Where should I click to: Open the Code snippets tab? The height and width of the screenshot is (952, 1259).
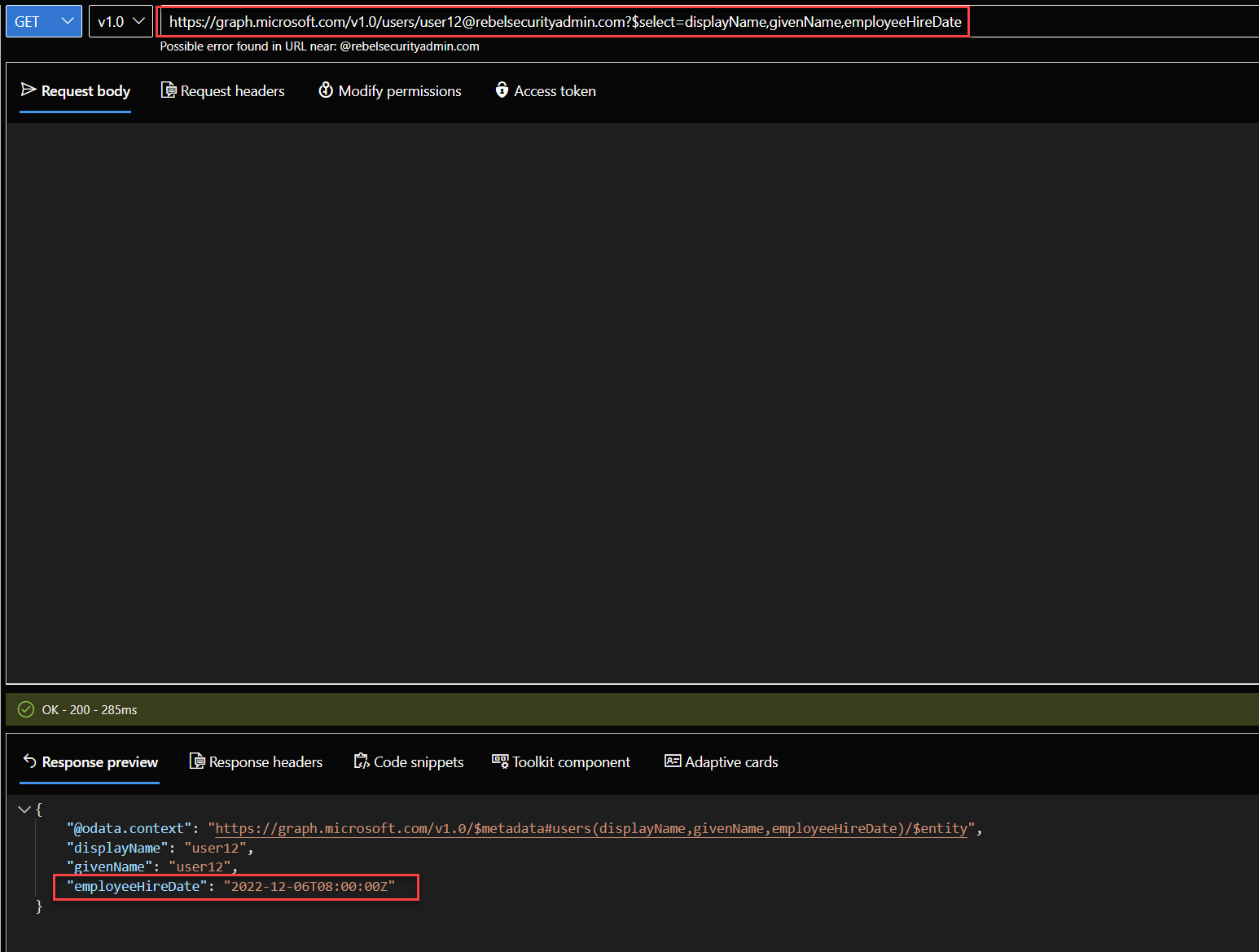coord(409,762)
